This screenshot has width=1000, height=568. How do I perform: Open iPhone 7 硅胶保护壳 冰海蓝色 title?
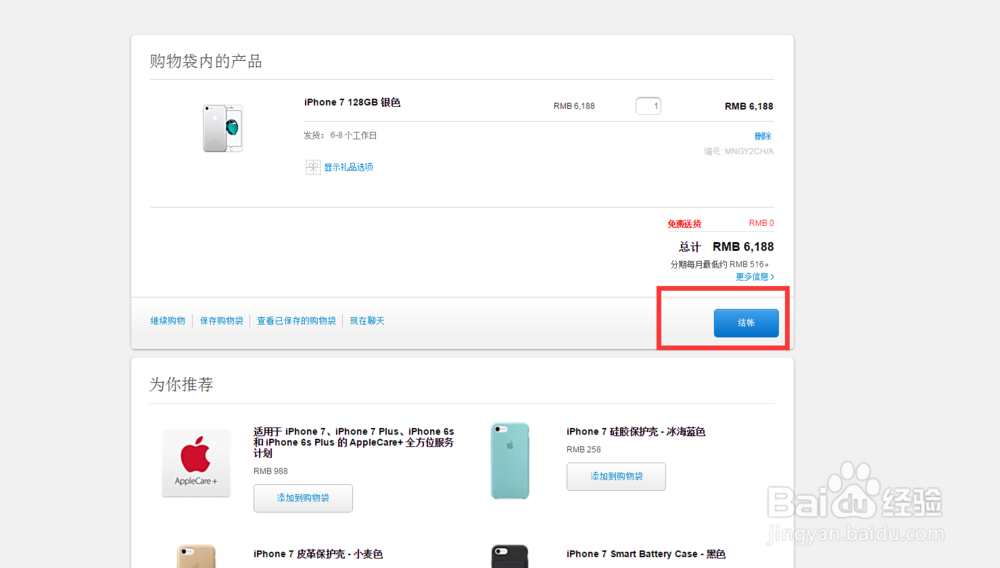[636, 432]
